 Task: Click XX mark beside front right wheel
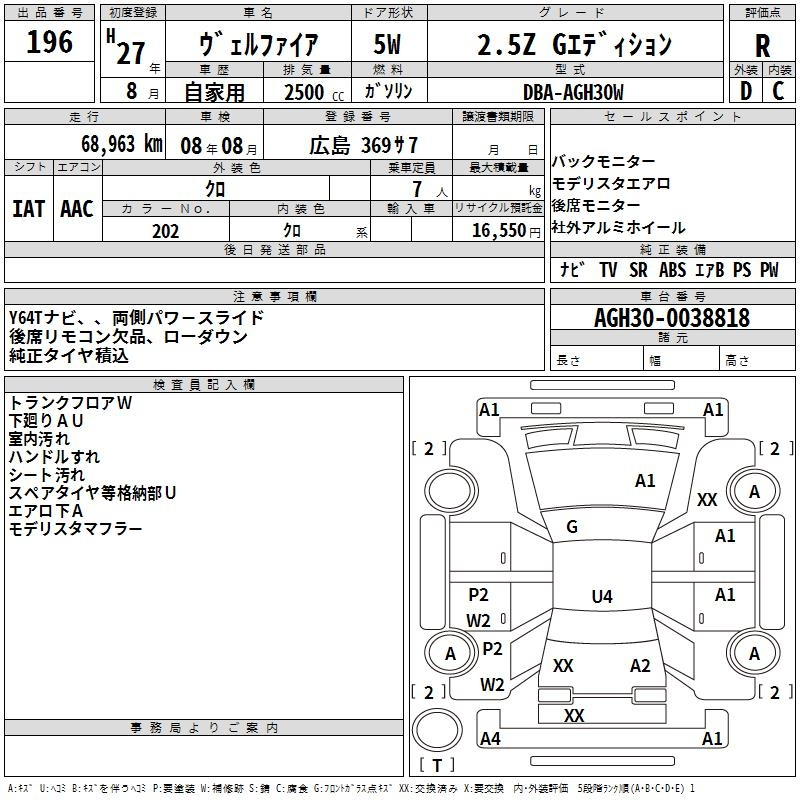(707, 499)
